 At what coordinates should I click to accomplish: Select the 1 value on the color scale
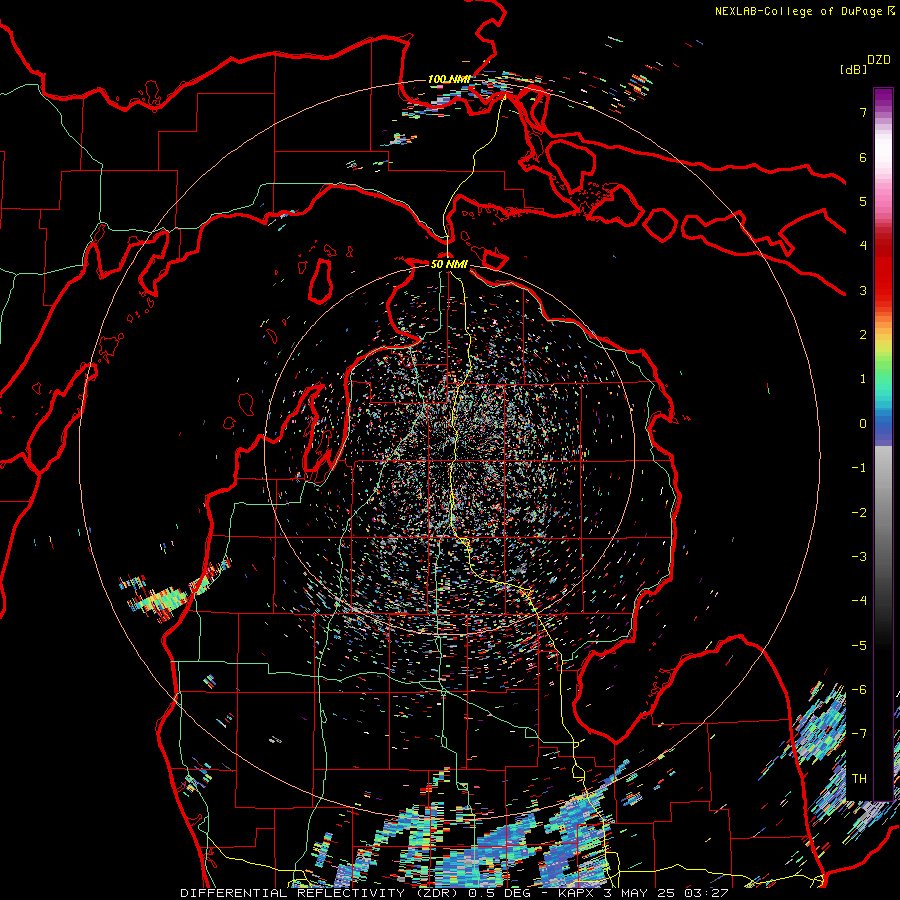(x=863, y=379)
